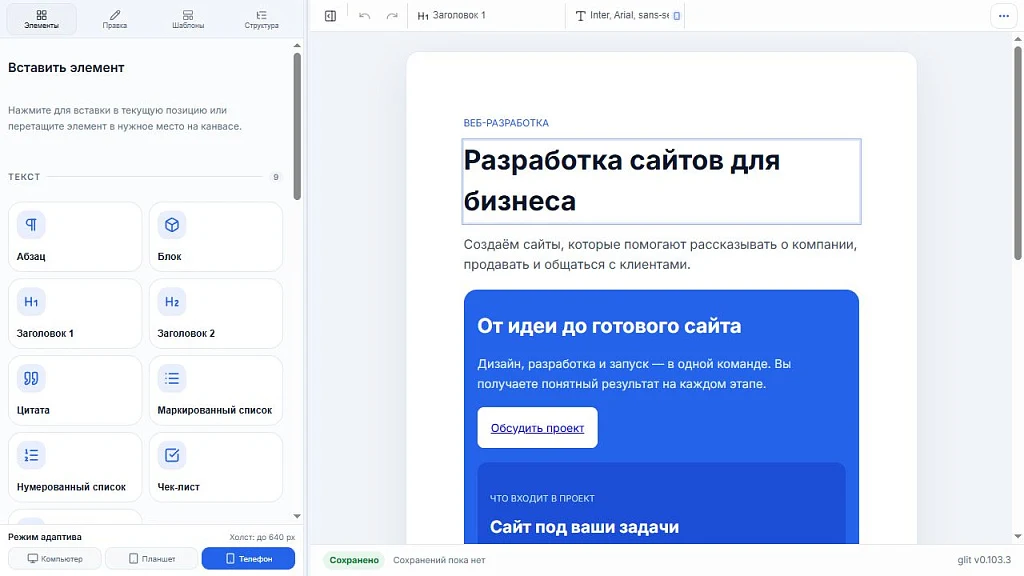
Task: Click the ТЕКСТ section count badge 9
Action: [276, 177]
